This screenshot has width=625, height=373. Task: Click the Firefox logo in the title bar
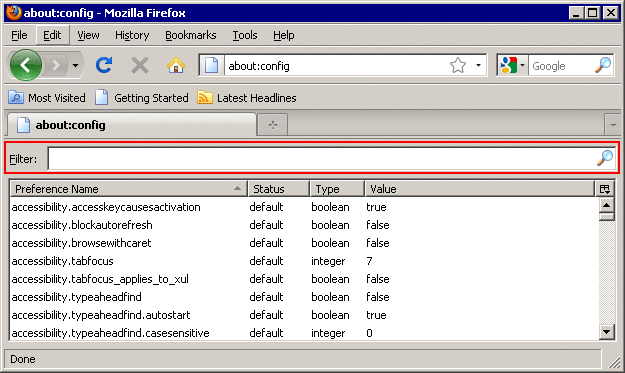coord(14,13)
